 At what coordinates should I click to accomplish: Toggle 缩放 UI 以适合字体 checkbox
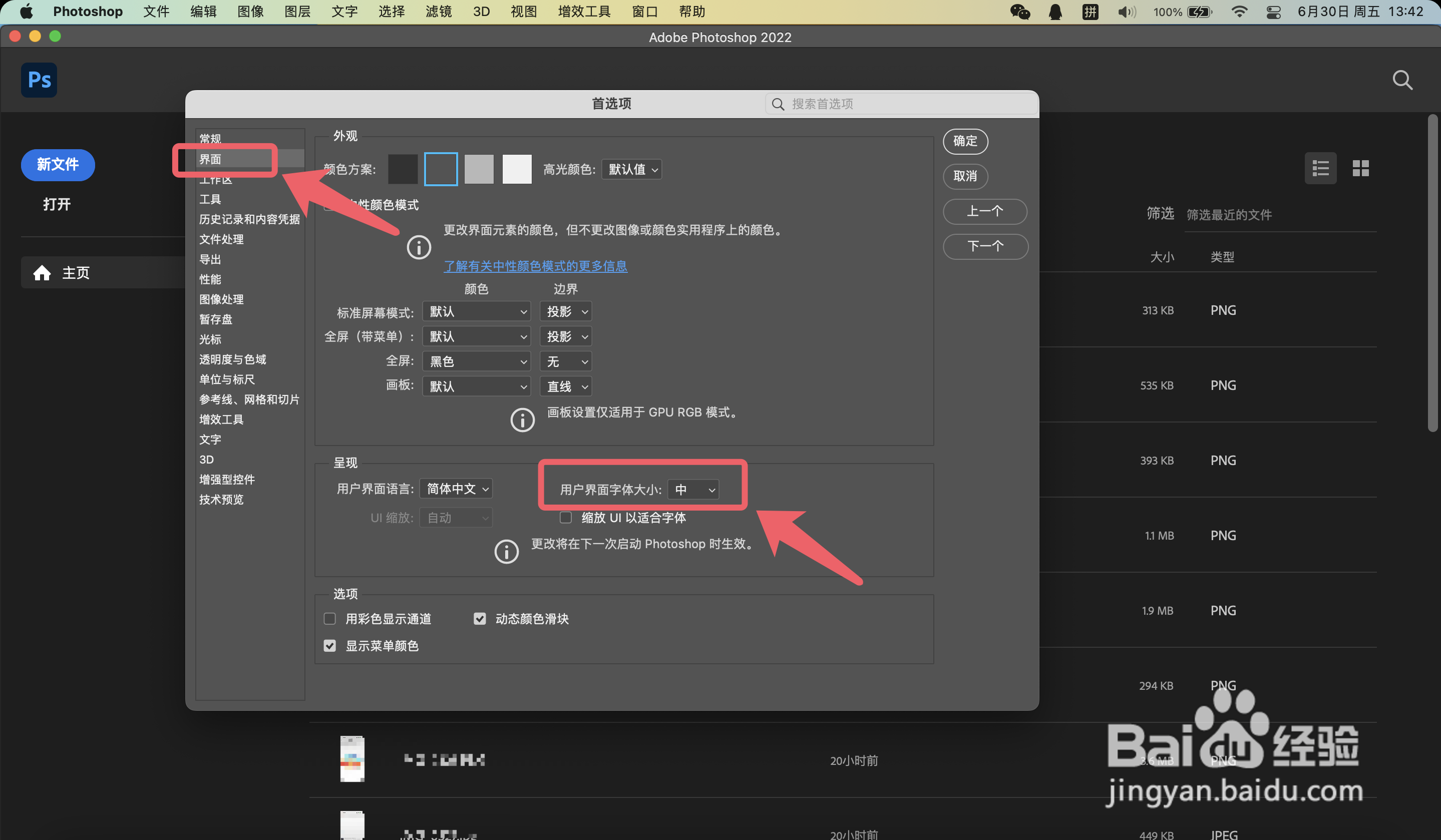(x=566, y=518)
